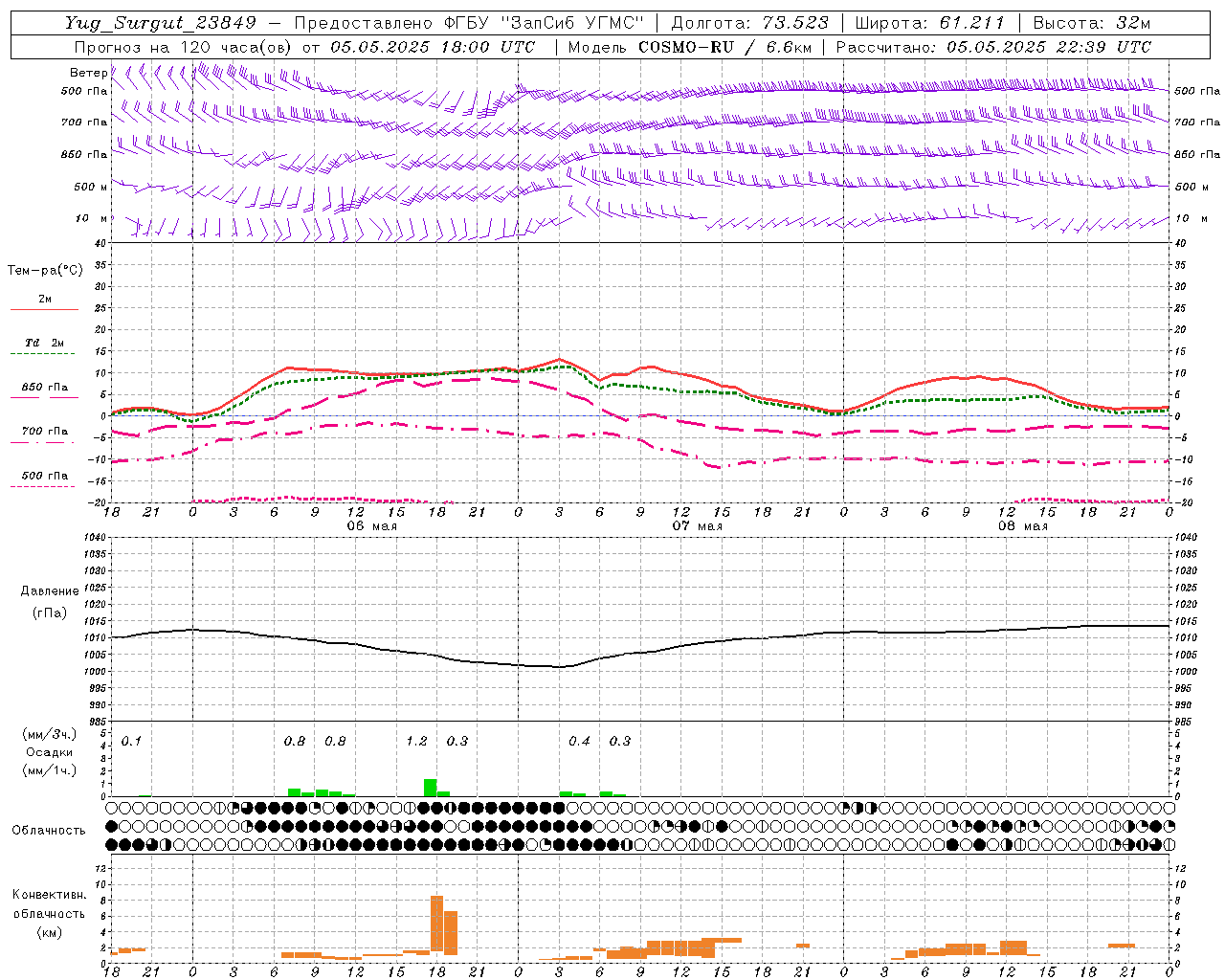The height and width of the screenshot is (980, 1225).
Task: Click the Высота: 32м header field
Action: tap(1092, 23)
